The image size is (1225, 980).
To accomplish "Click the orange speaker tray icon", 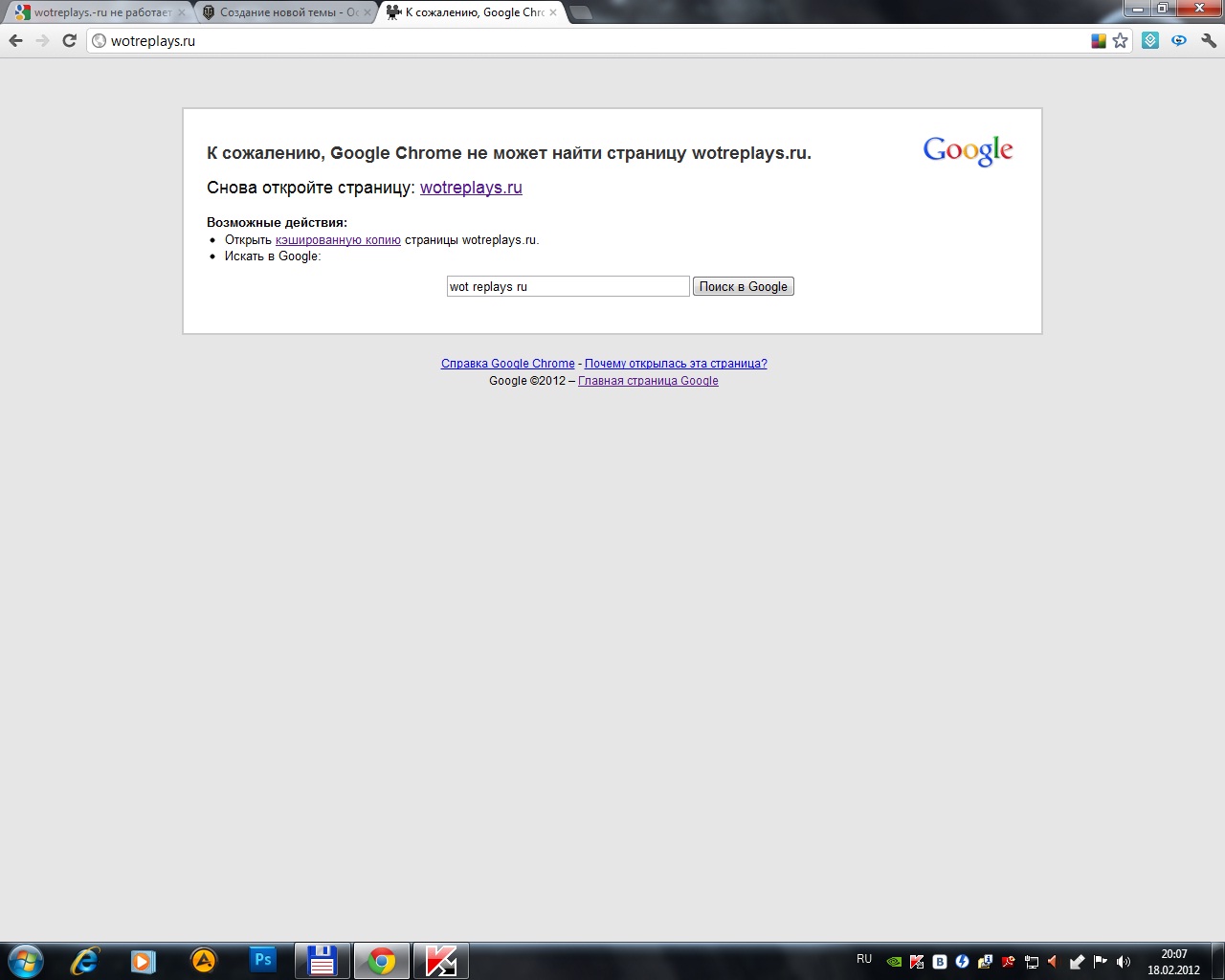I will [x=1054, y=962].
